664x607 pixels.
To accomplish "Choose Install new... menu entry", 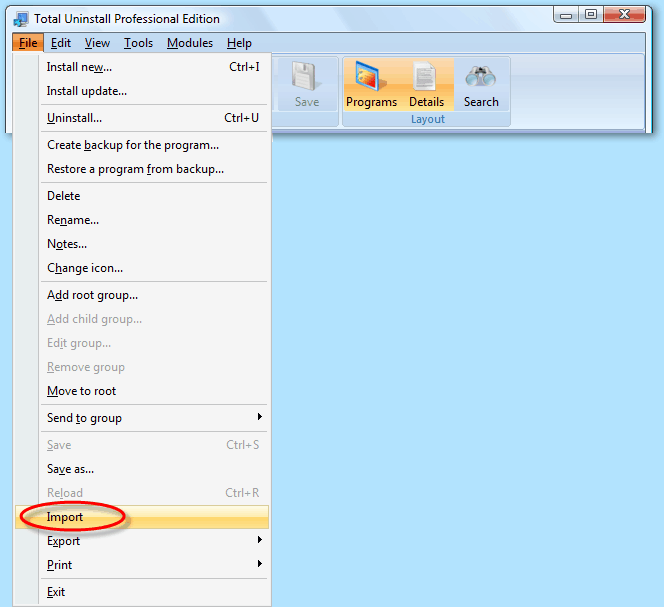I will click(80, 67).
